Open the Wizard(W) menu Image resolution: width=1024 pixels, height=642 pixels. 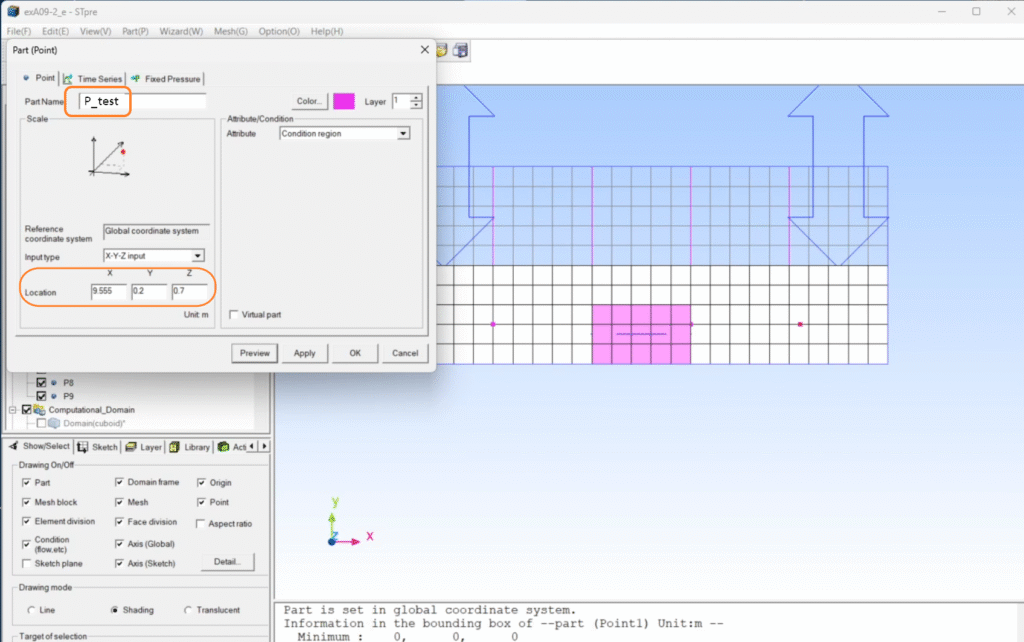pos(181,31)
